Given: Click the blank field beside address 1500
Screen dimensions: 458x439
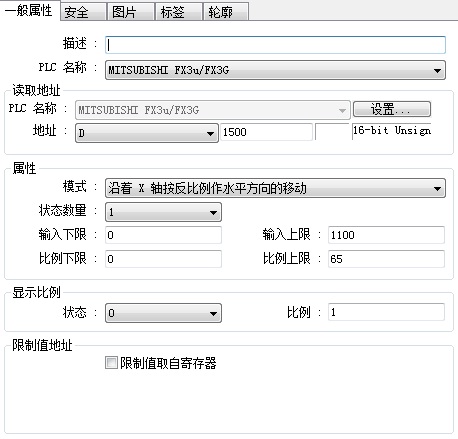Looking at the screenshot, I should click(x=332, y=132).
